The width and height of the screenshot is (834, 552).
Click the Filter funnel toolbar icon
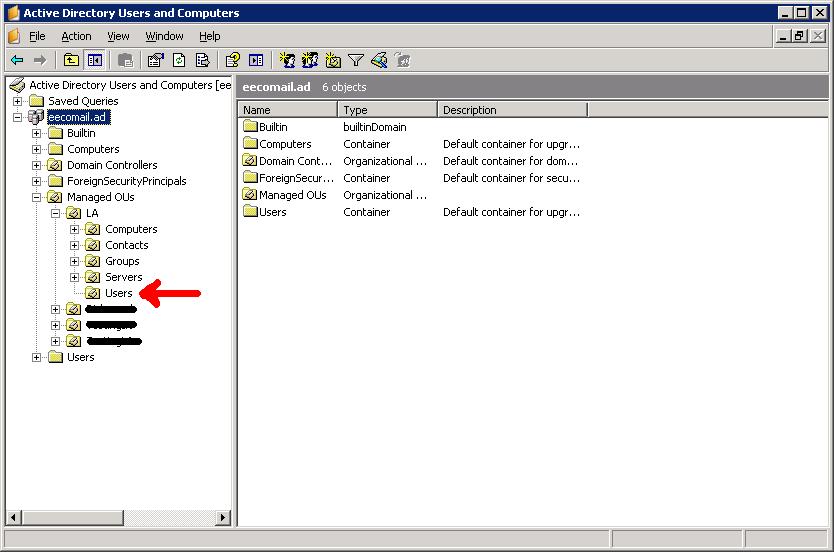pos(356,61)
